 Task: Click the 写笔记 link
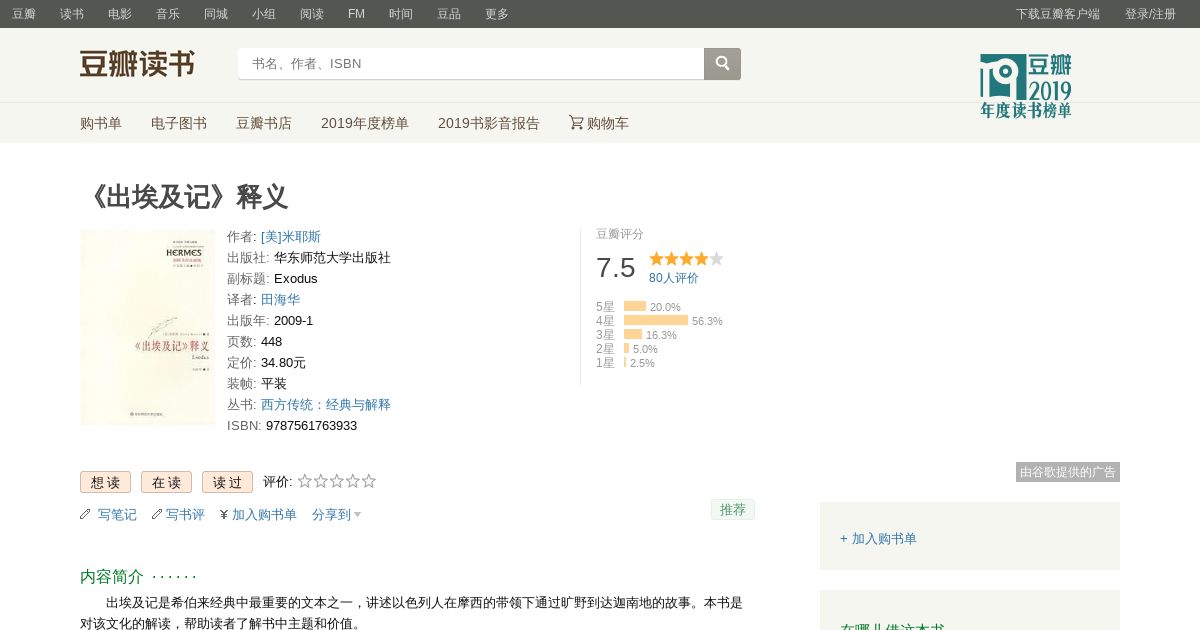pos(117,515)
